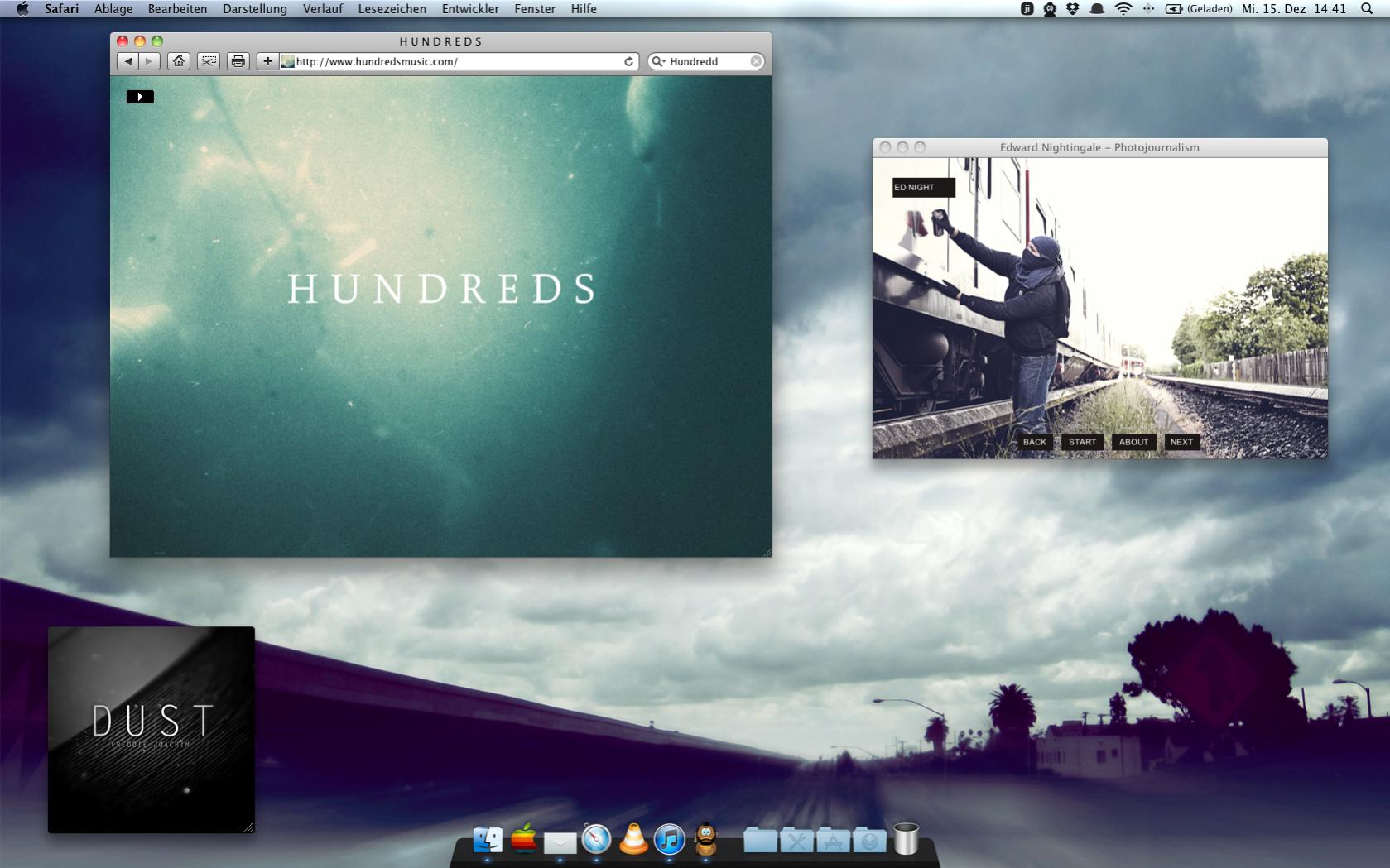The height and width of the screenshot is (868, 1390).
Task: Click the battery status Geladen indicator
Action: [x=1199, y=9]
